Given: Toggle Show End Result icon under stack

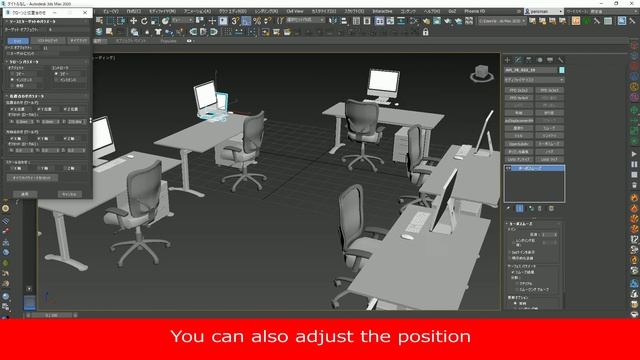Looking at the screenshot, I should tap(520, 209).
